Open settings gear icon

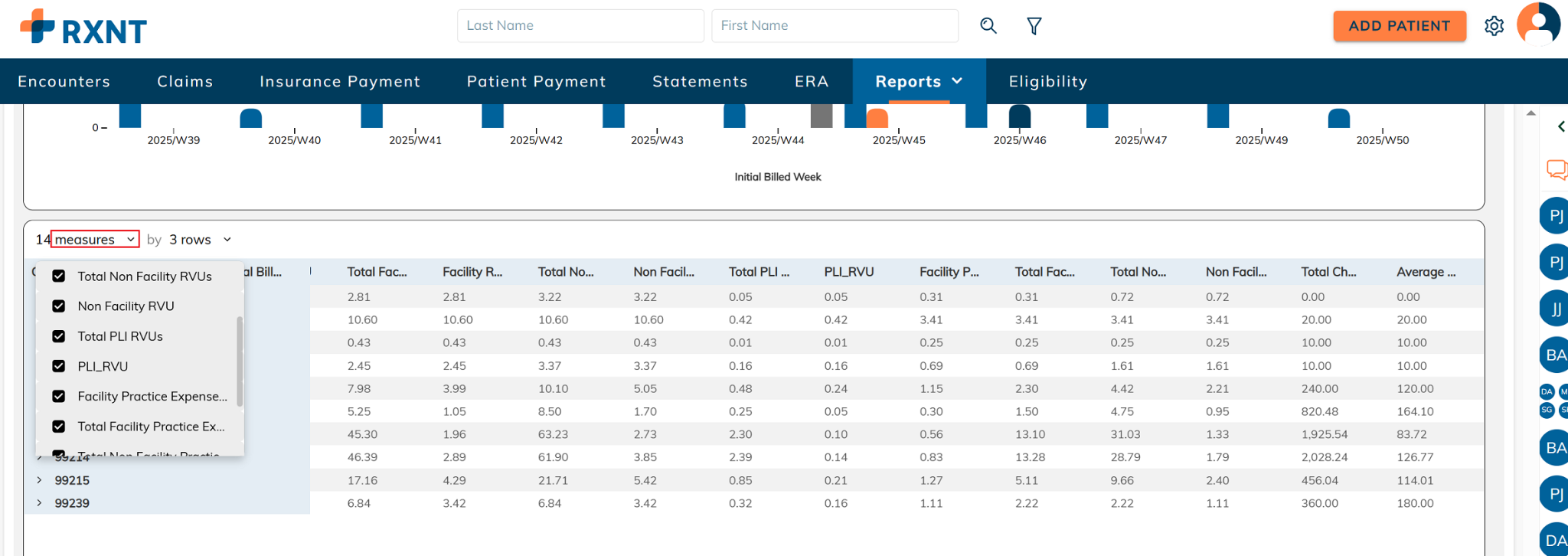point(1494,26)
